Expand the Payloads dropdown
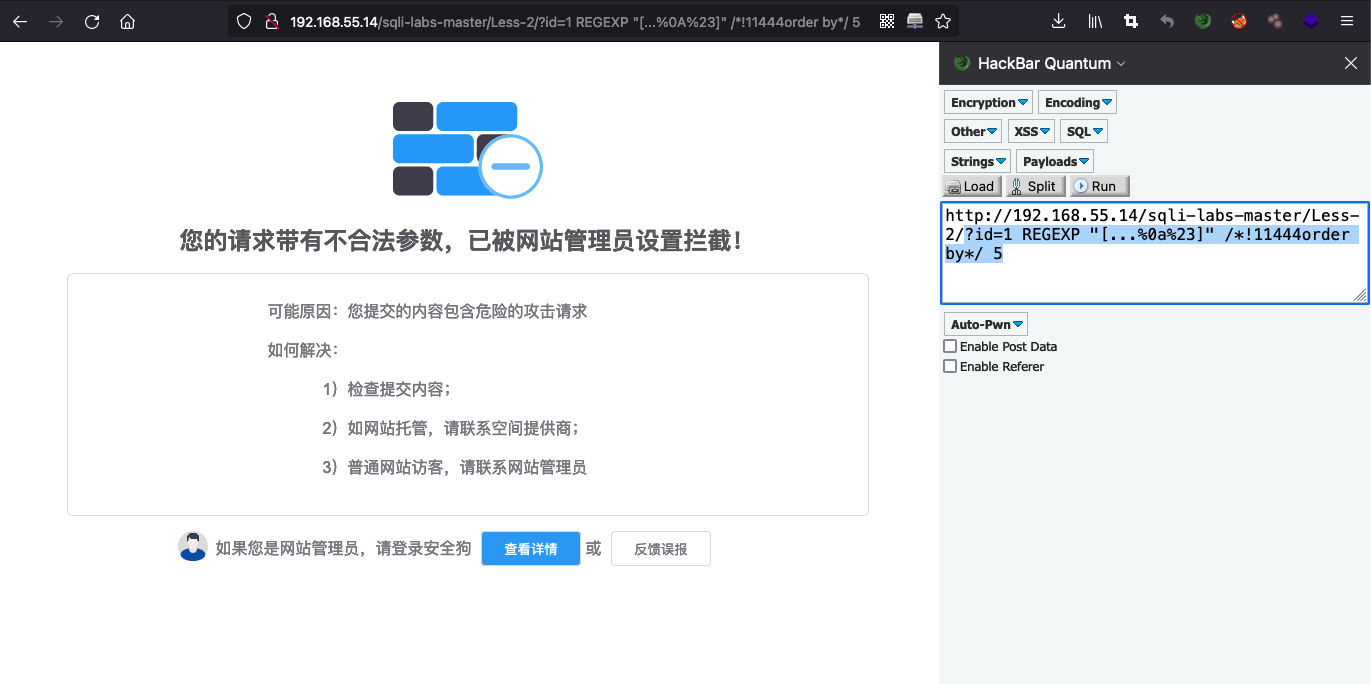This screenshot has height=684, width=1371. pos(1055,161)
